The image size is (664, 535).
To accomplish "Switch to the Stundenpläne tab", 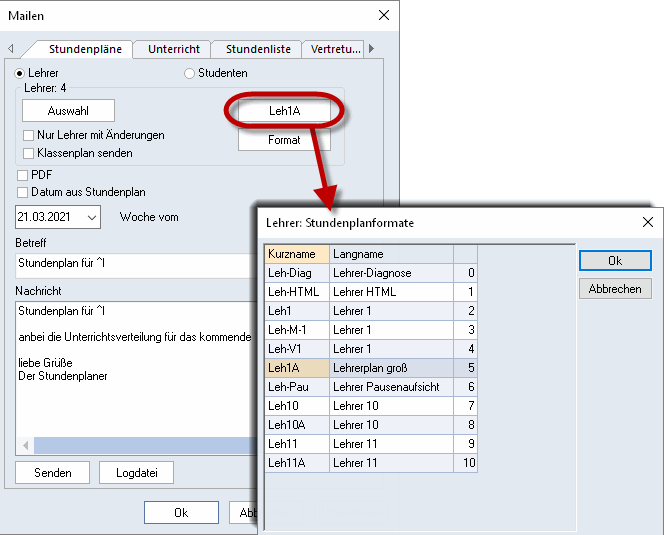I will pos(85,49).
